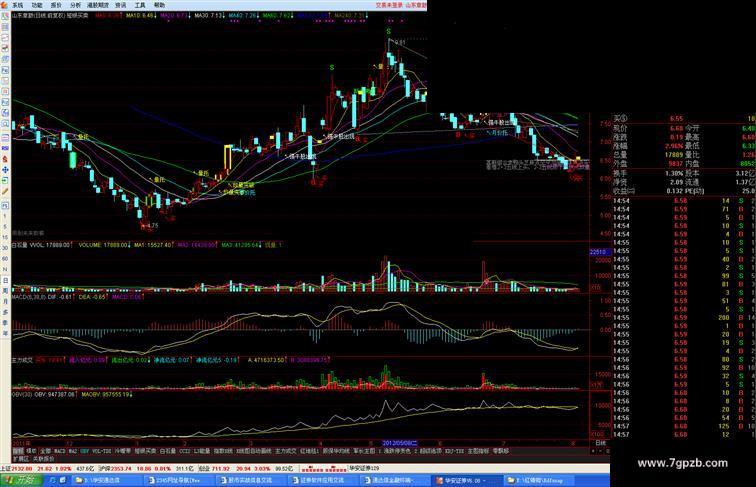Open the 功能 menu

pyautogui.click(x=37, y=5)
